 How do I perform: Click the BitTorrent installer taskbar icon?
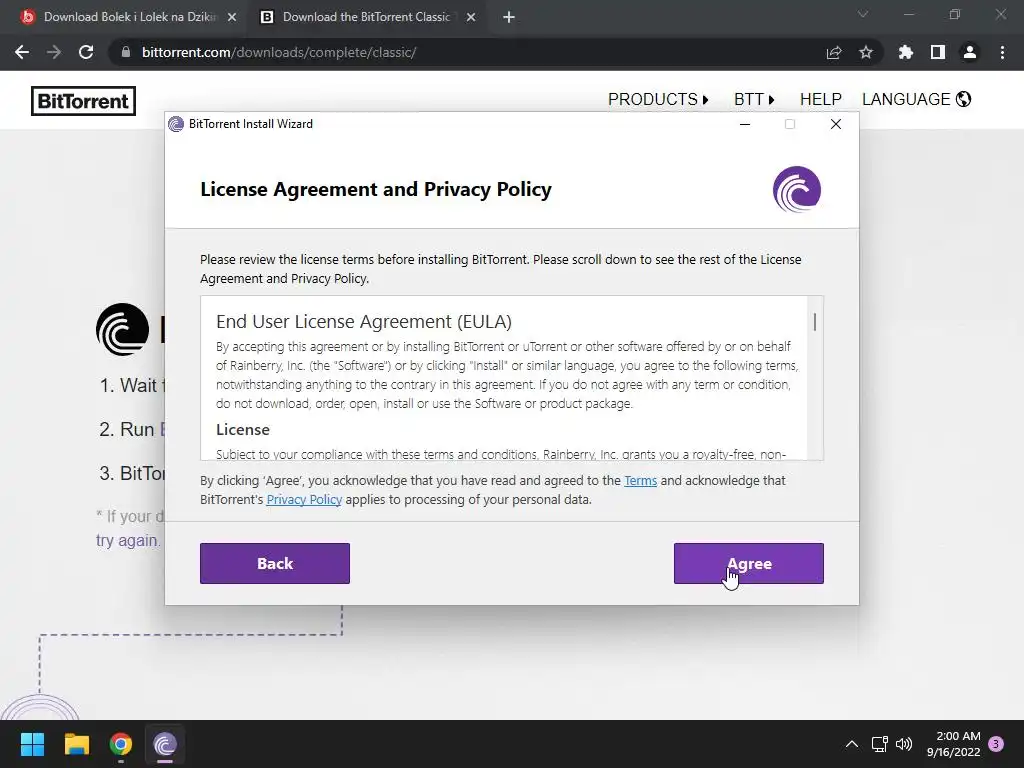(x=165, y=744)
